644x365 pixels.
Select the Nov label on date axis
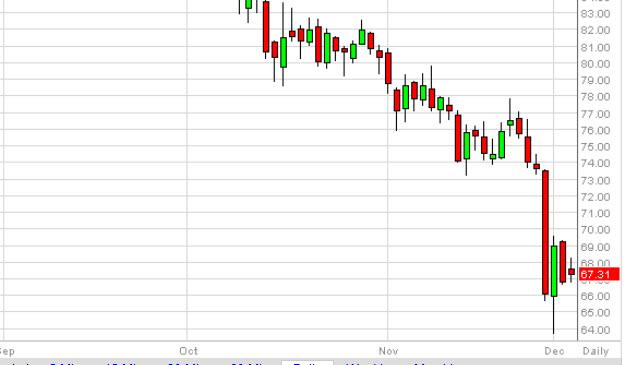pyautogui.click(x=388, y=351)
